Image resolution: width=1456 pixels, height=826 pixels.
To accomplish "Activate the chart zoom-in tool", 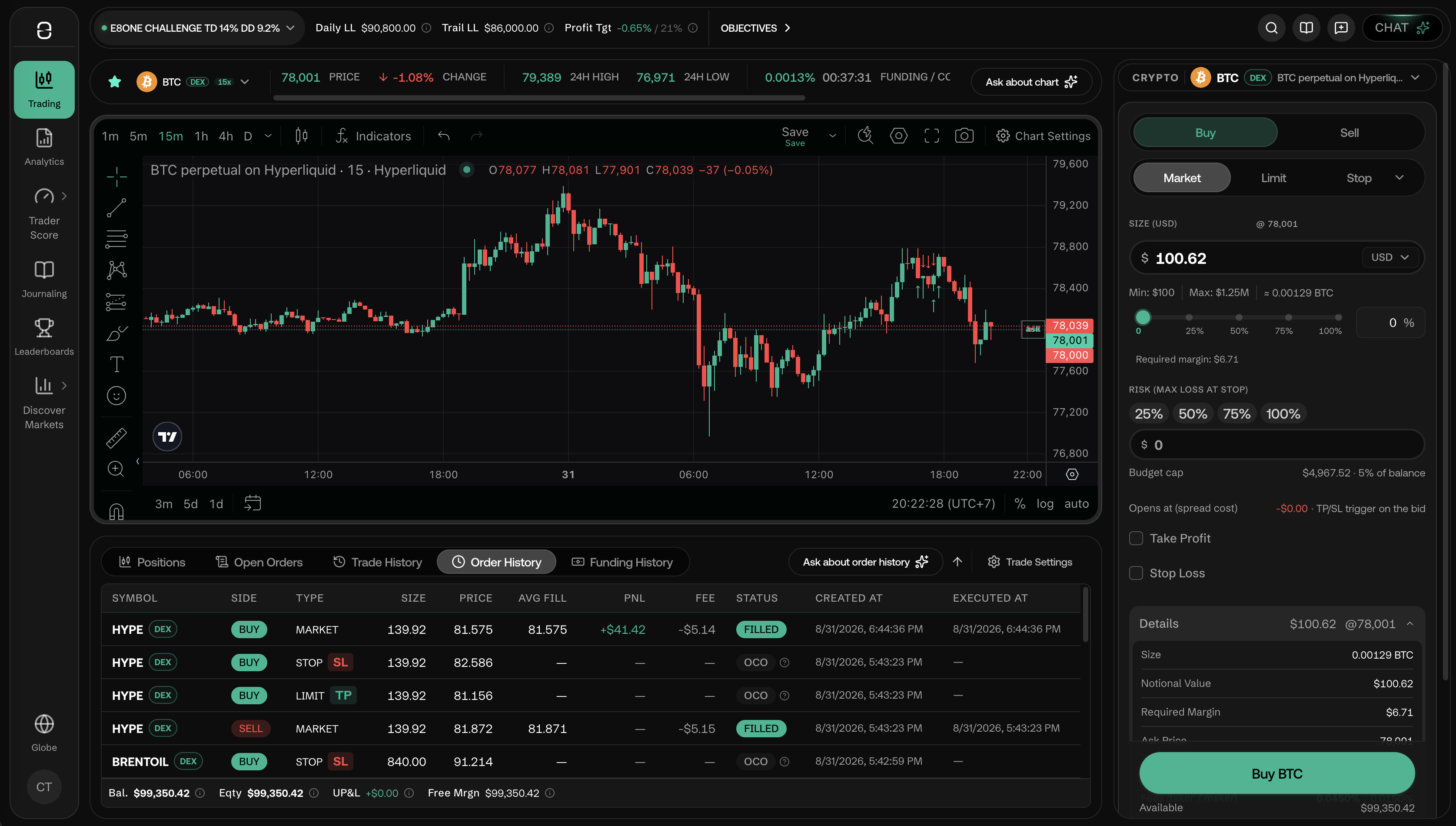I will pyautogui.click(x=116, y=469).
